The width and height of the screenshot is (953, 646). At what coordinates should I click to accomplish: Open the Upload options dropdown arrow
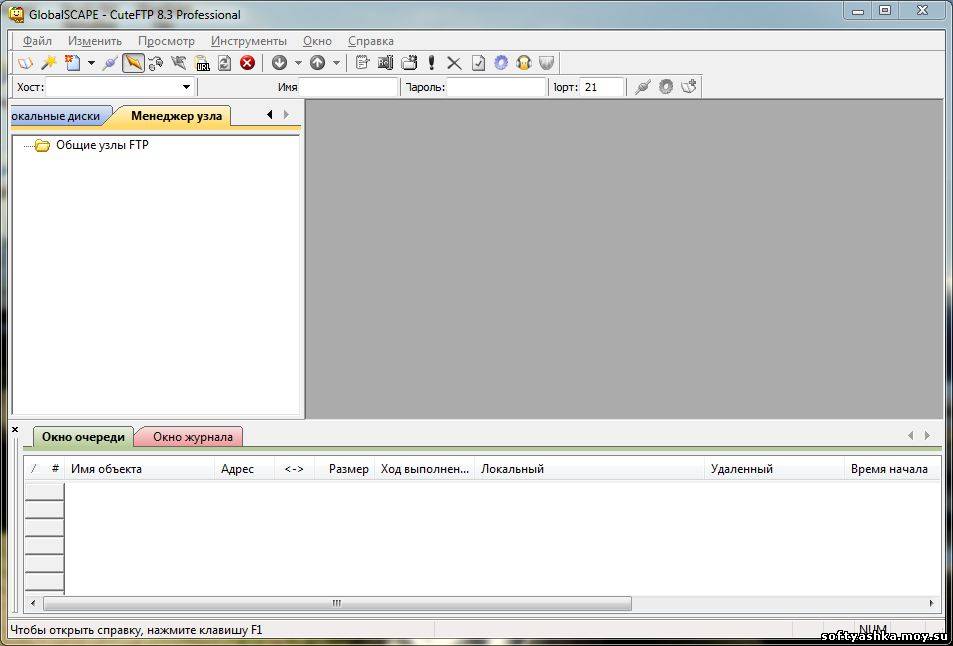tap(336, 63)
